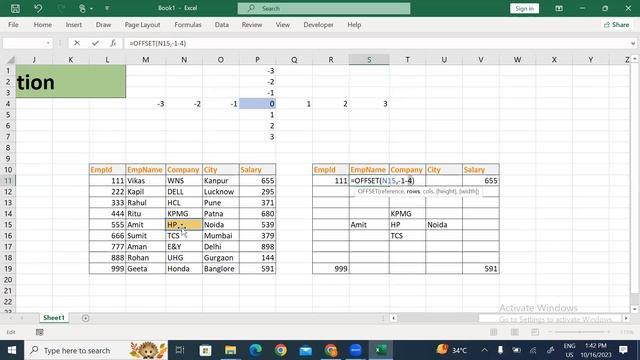Click the Share button
The width and height of the screenshot is (640, 360).
point(617,25)
